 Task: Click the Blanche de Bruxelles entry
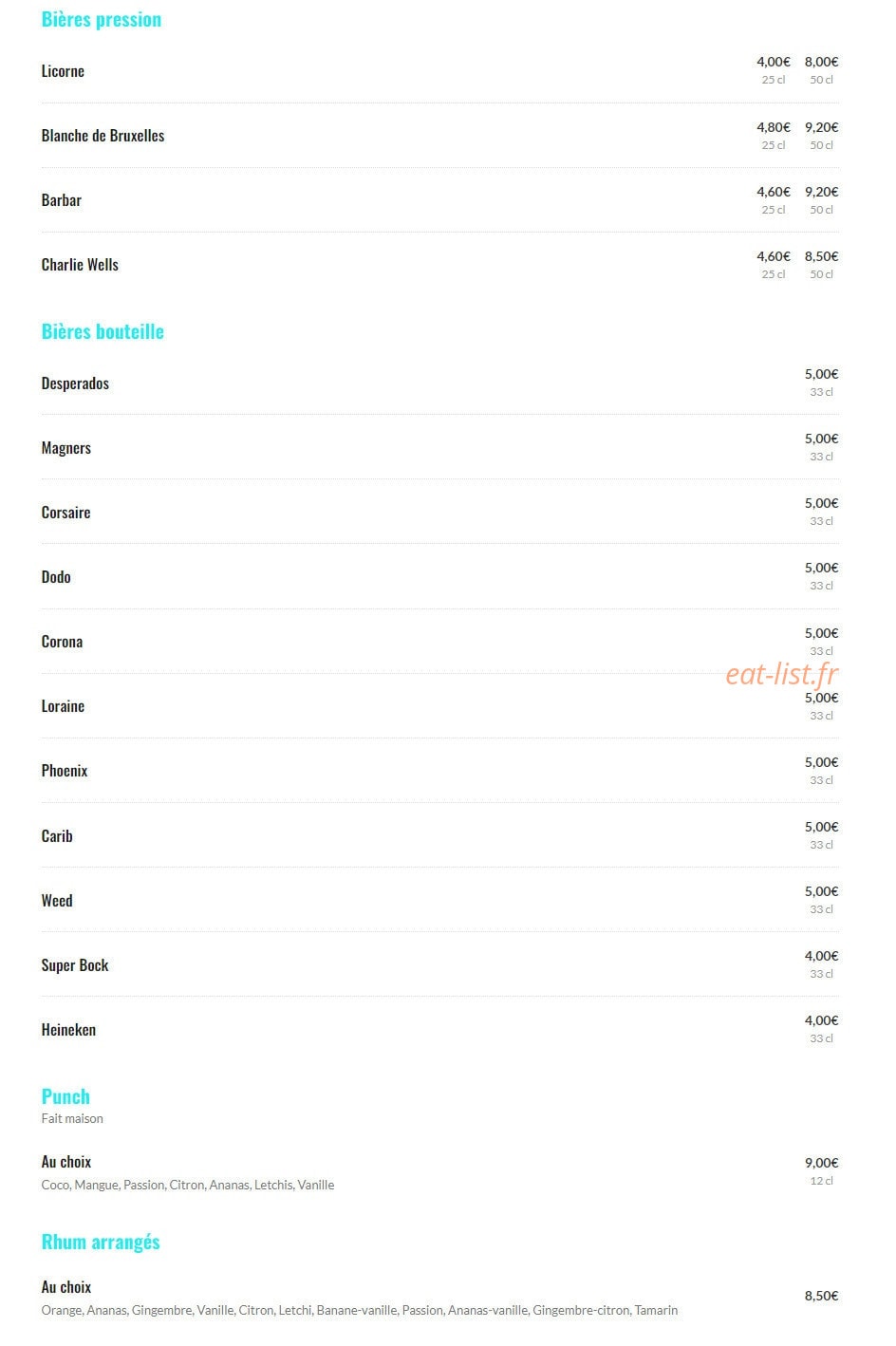pos(103,136)
